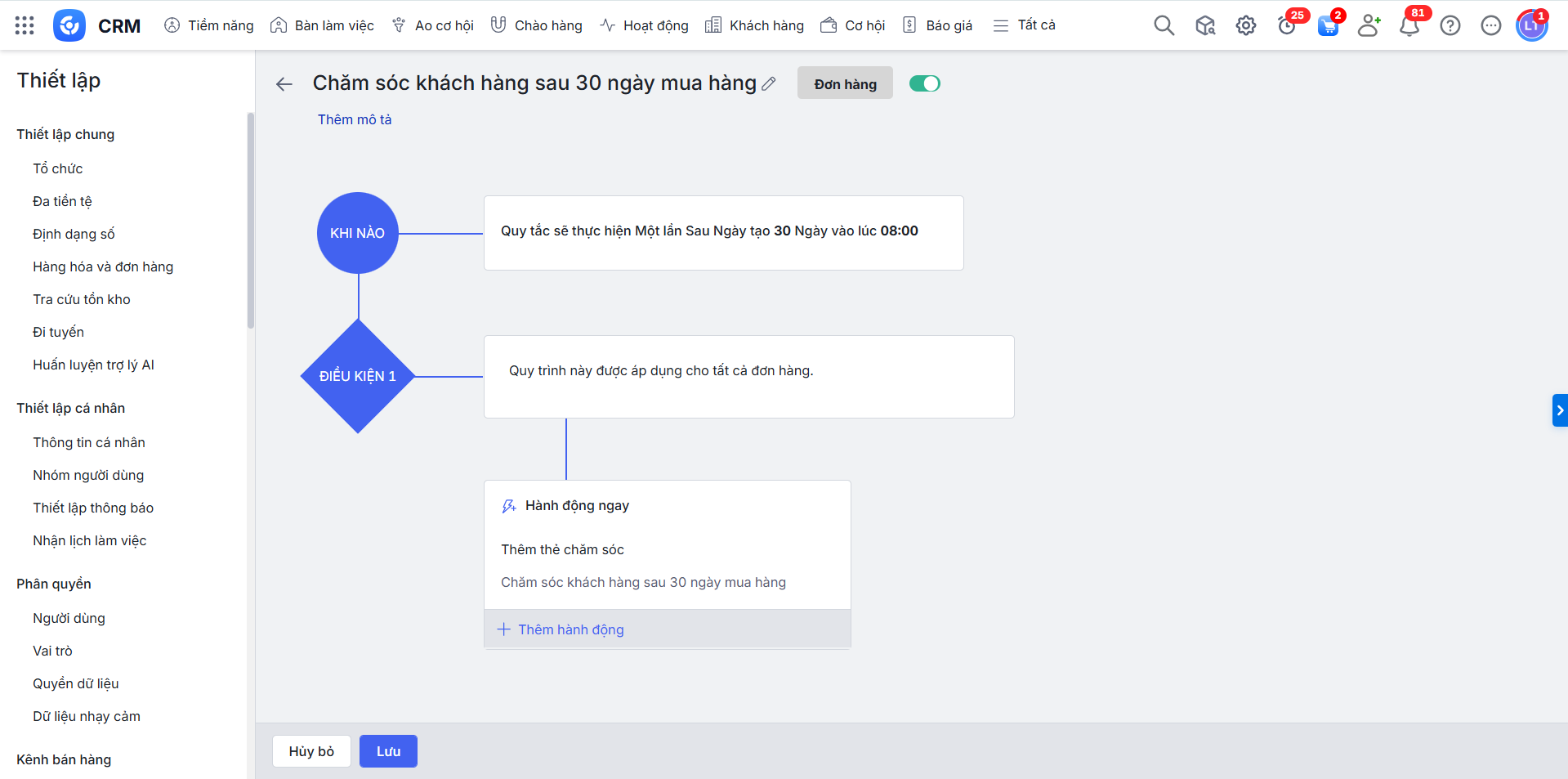This screenshot has height=779, width=1568.
Task: Expand the right side panel arrow
Action: tap(1559, 410)
